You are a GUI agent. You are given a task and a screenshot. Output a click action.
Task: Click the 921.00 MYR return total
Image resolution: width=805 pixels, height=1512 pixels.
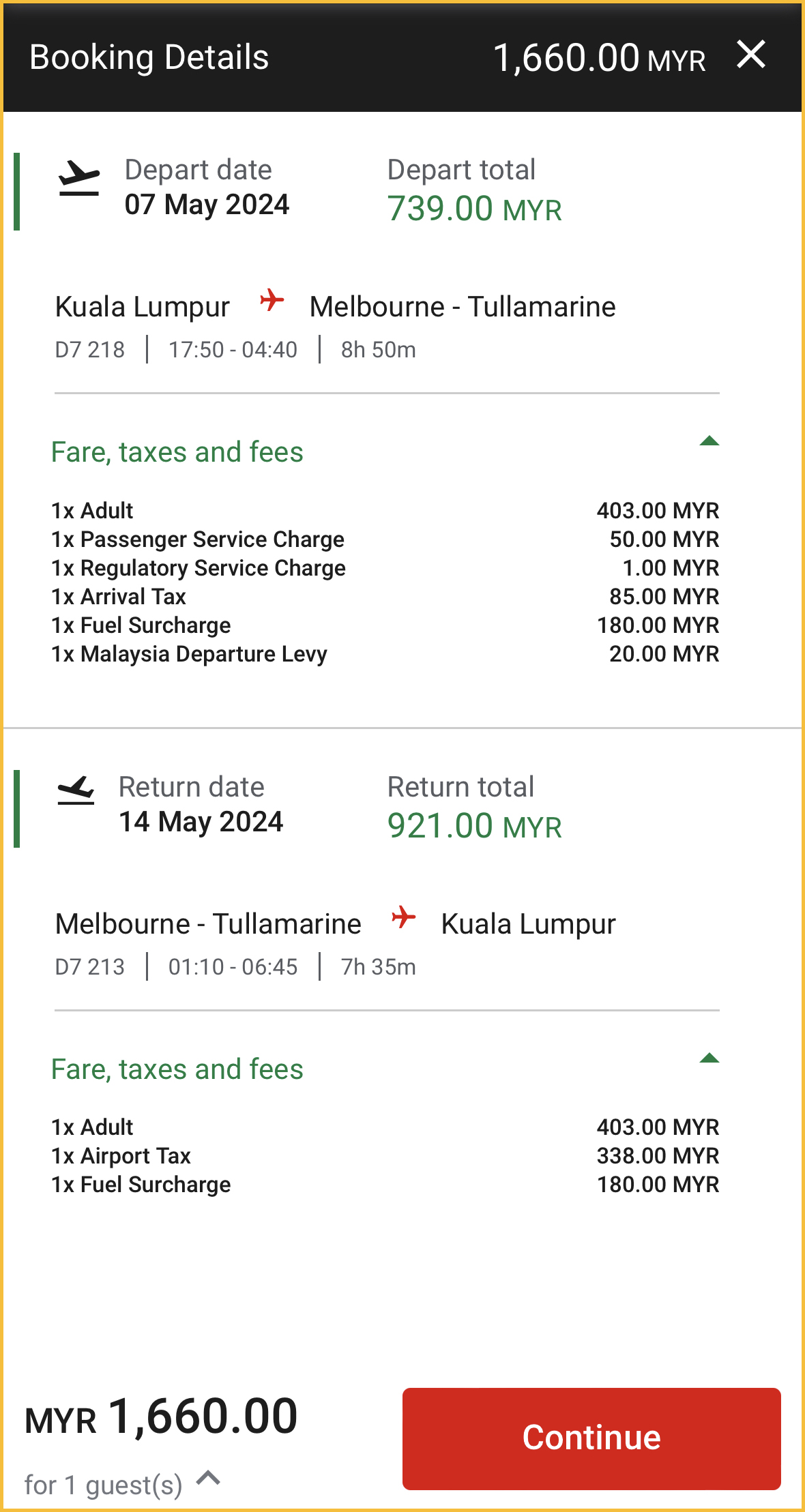[474, 826]
